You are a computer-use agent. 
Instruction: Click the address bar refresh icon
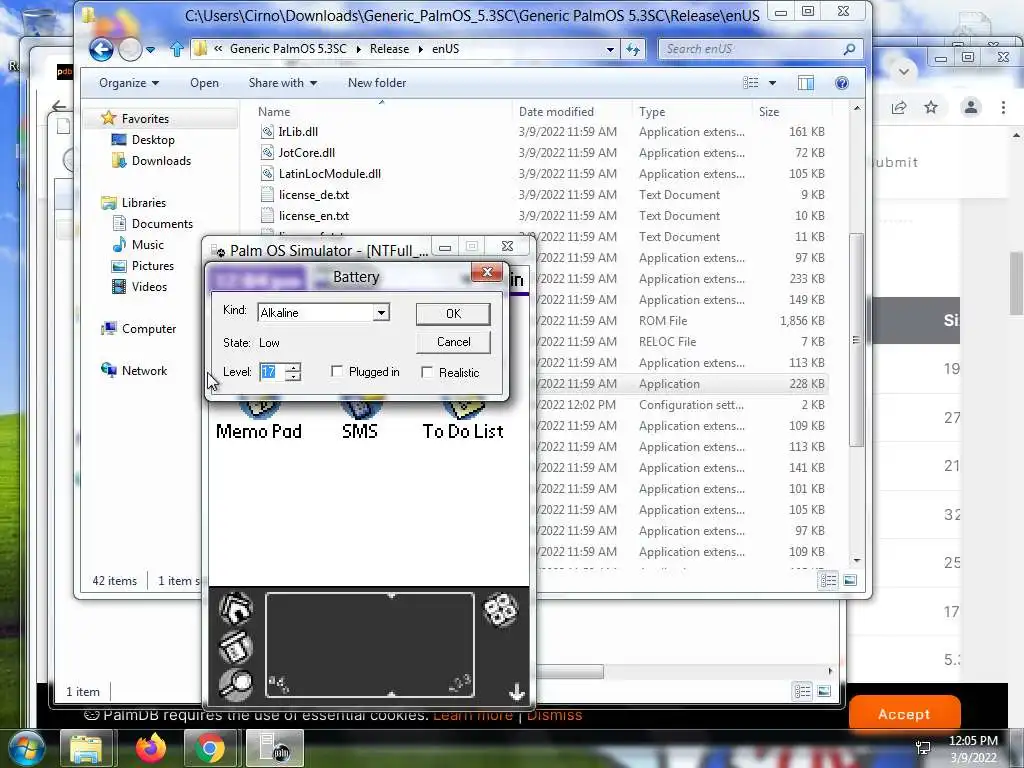(633, 49)
